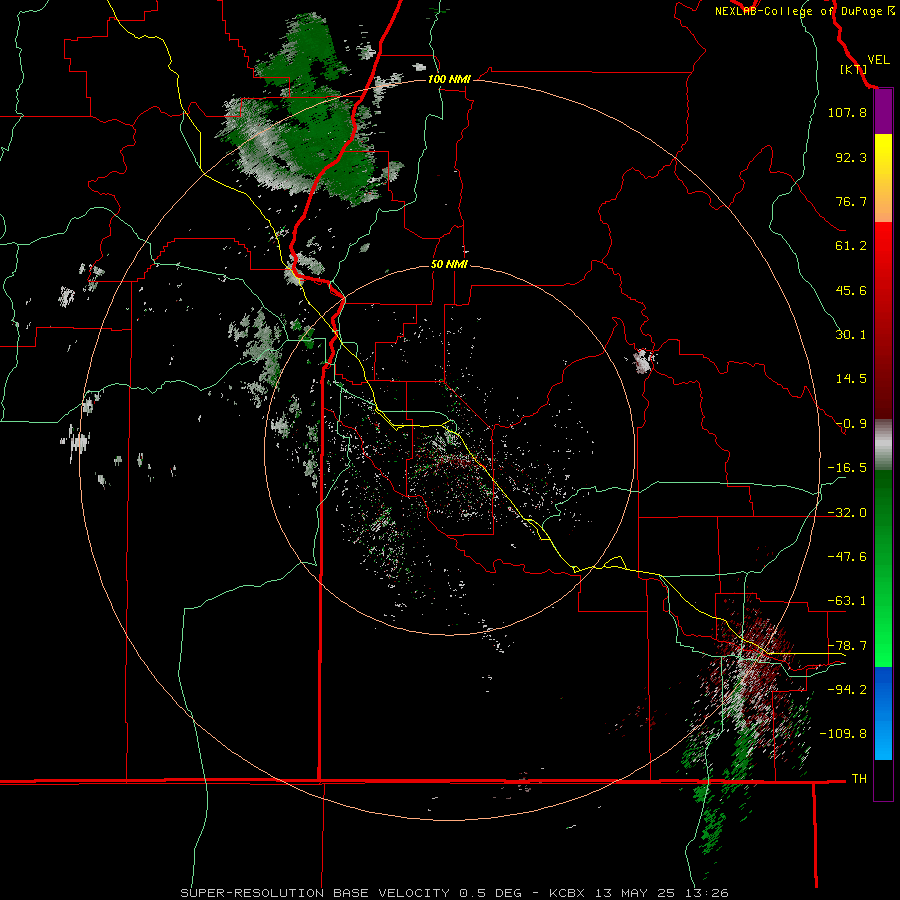Click the gray near-zero segment of the color bar
The width and height of the screenshot is (900, 900).
pos(883,445)
